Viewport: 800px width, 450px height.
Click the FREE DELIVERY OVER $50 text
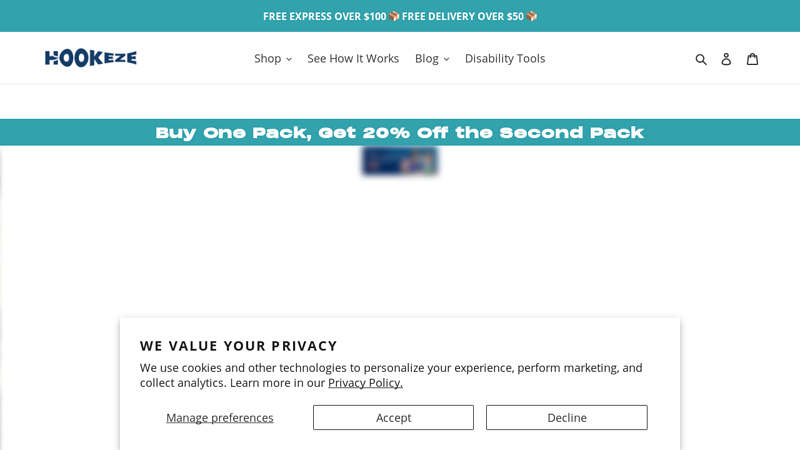(463, 16)
